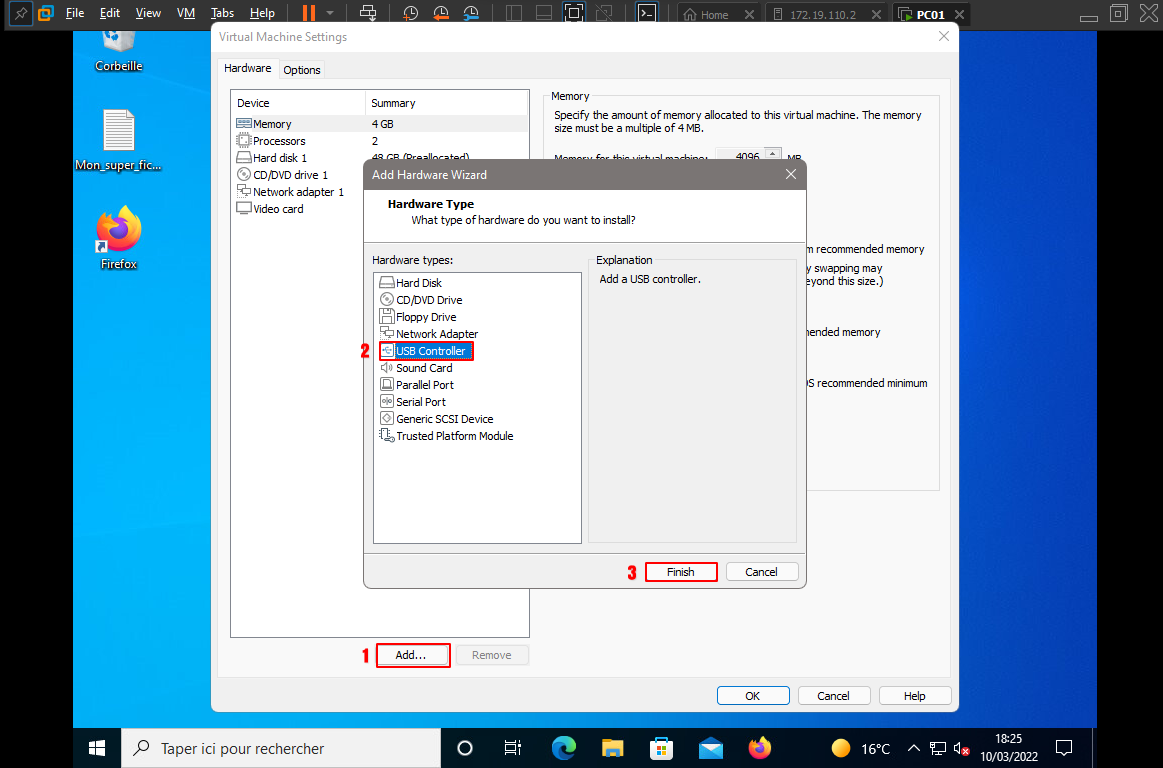Switch to the Options tab
1163x768 pixels.
pyautogui.click(x=301, y=70)
